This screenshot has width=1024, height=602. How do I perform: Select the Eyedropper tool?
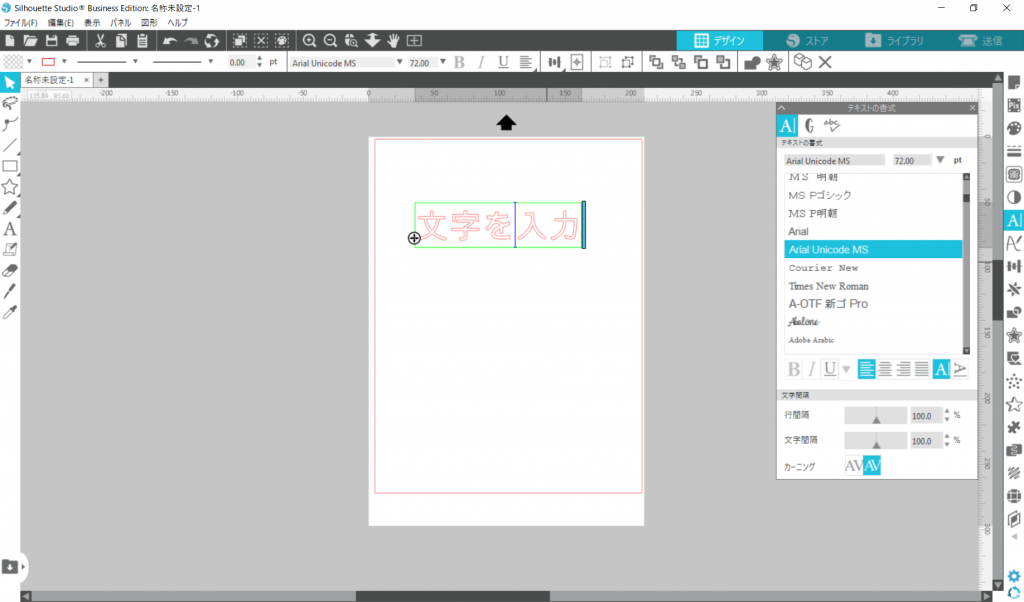[x=10, y=312]
